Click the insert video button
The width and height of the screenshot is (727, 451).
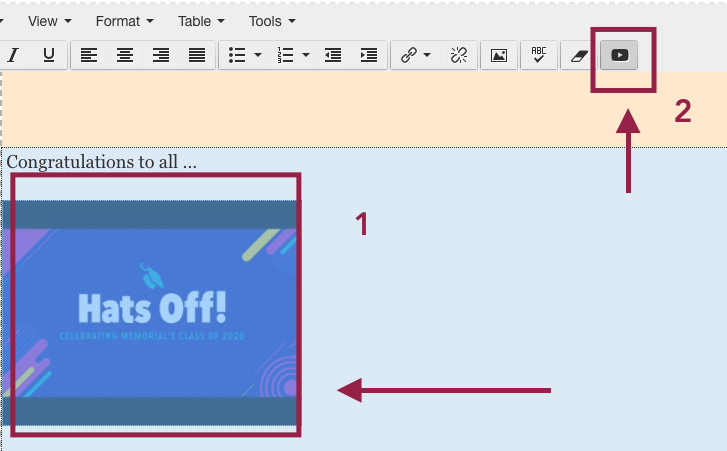click(619, 55)
